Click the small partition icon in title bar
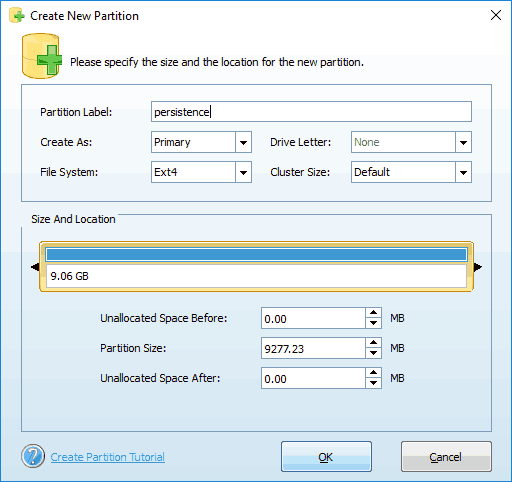The image size is (512, 482). [17, 15]
